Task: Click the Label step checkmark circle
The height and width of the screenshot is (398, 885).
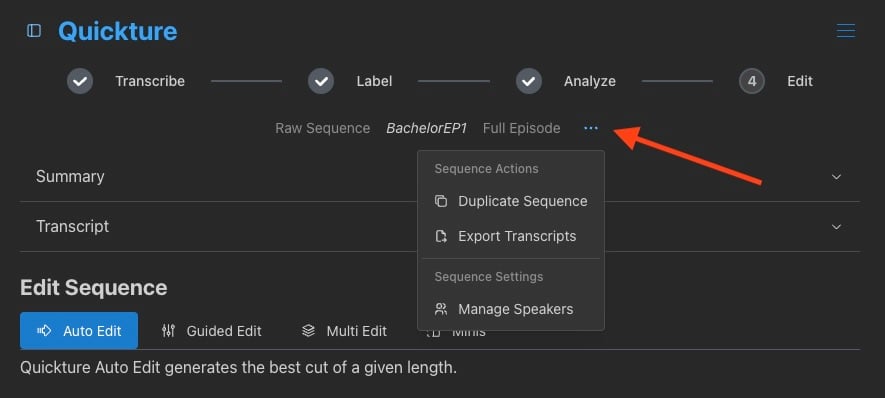Action: tap(321, 81)
